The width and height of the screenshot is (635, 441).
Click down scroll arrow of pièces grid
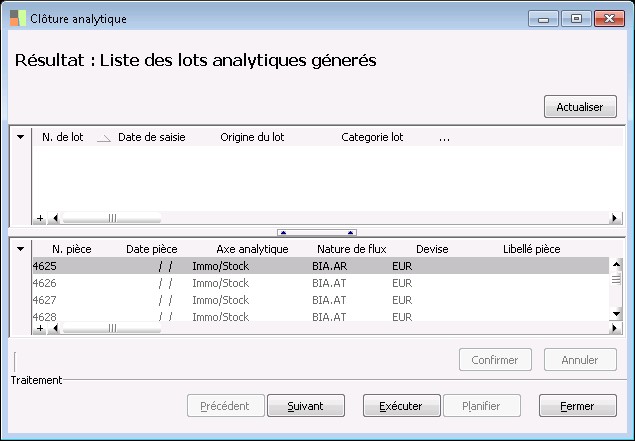pyautogui.click(x=616, y=313)
